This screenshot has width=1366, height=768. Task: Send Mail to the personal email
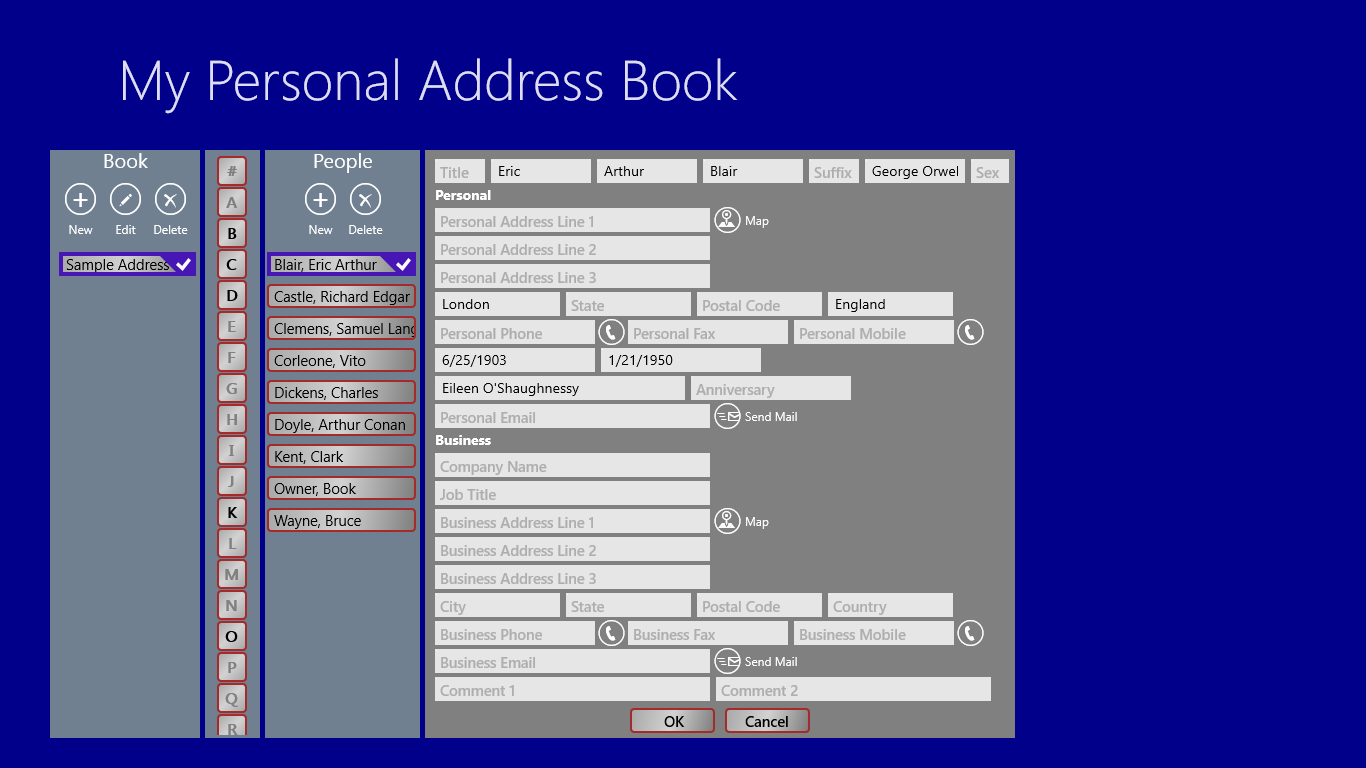[727, 416]
